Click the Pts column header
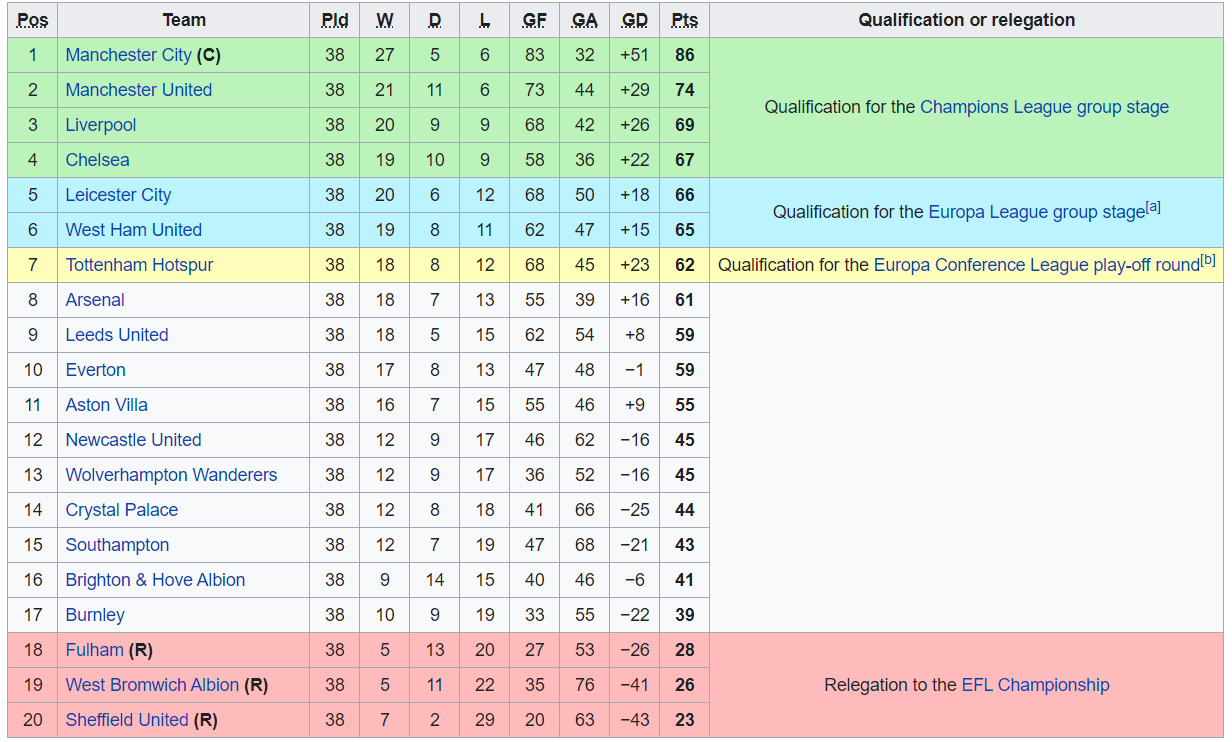This screenshot has height=742, width=1232. (x=684, y=20)
